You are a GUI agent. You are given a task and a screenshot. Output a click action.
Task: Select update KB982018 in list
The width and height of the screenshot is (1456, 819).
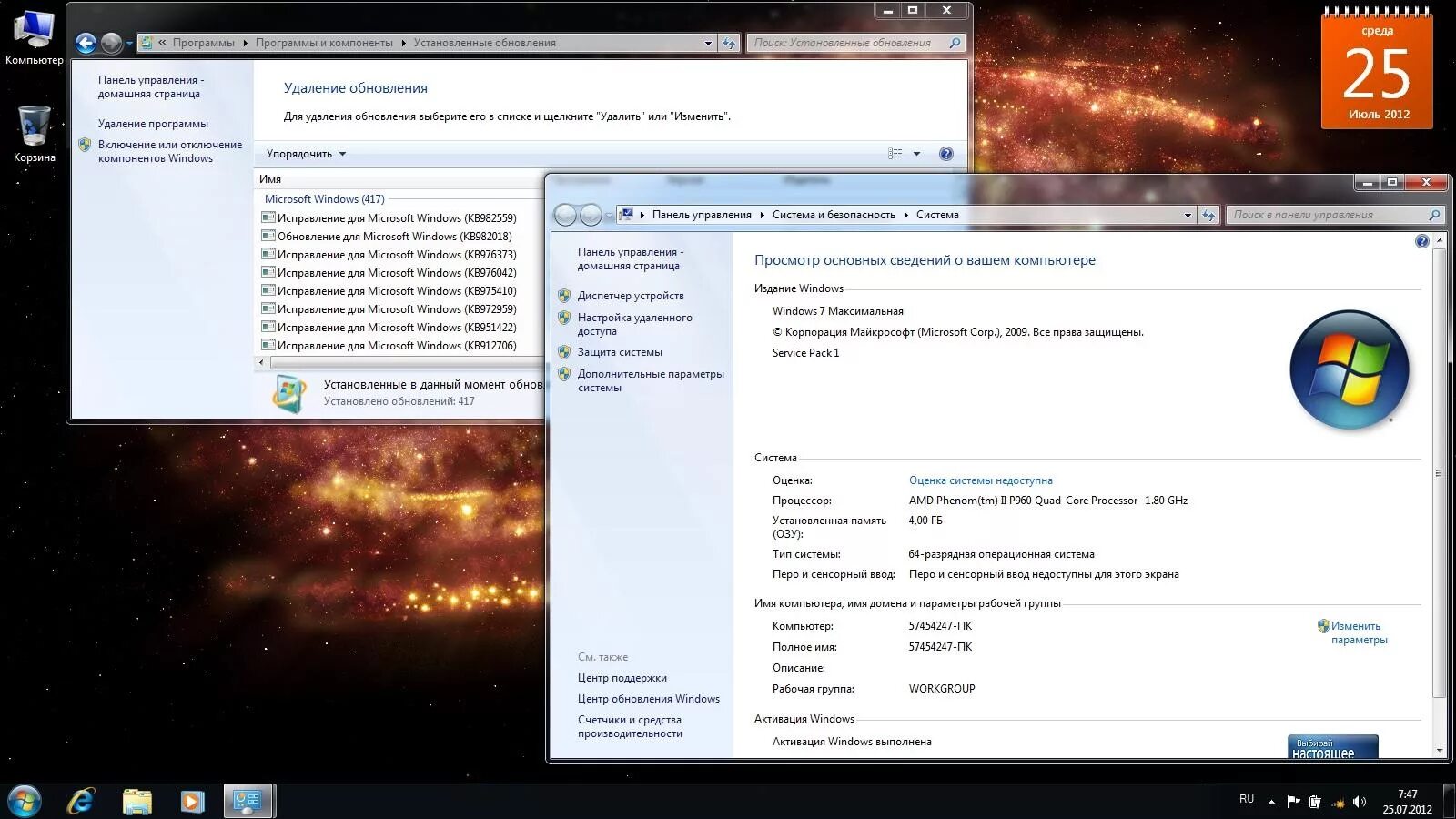pyautogui.click(x=397, y=237)
